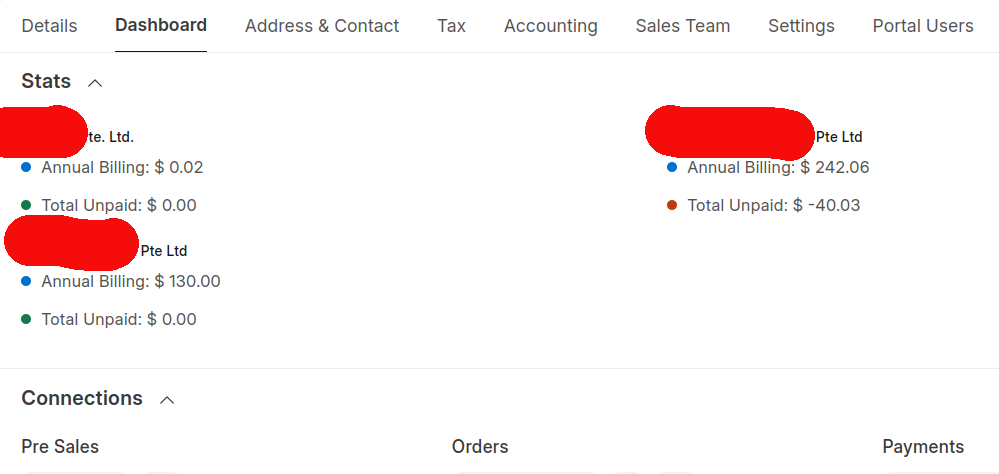Viewport: 999px width, 474px height.
Task: Click the Orders heading
Action: (x=480, y=447)
